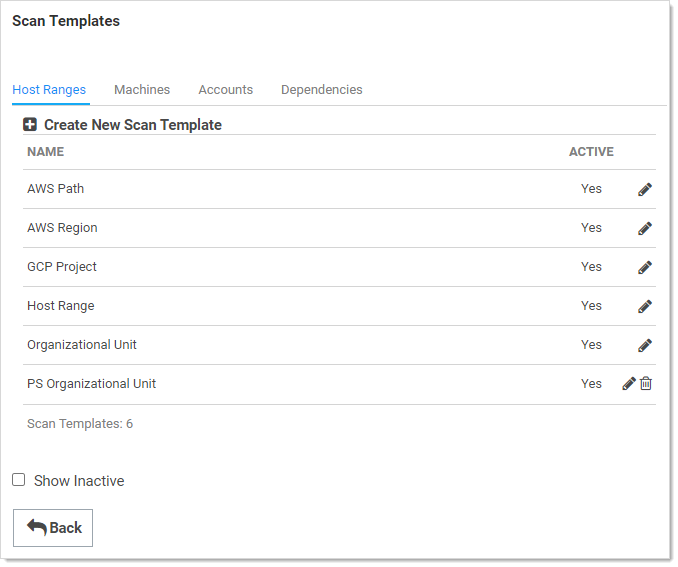Viewport: 678px width, 567px height.
Task: Select the AWS Path row name
Action: coord(55,189)
